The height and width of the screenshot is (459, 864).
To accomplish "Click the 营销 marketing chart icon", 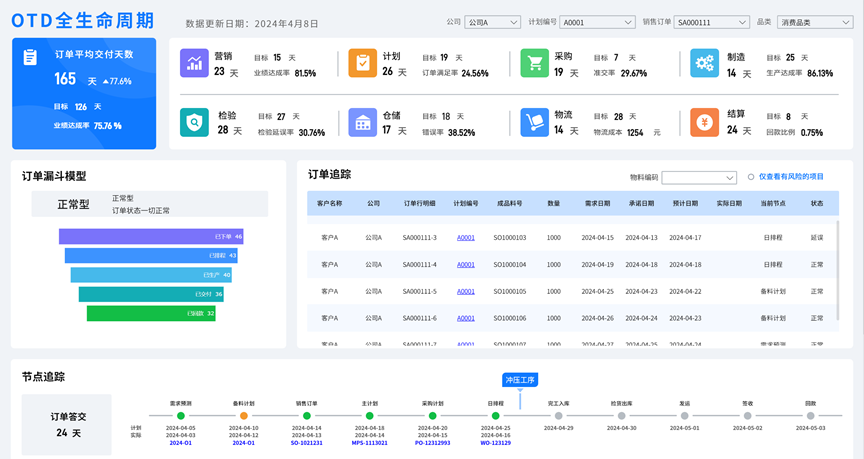I will point(194,63).
